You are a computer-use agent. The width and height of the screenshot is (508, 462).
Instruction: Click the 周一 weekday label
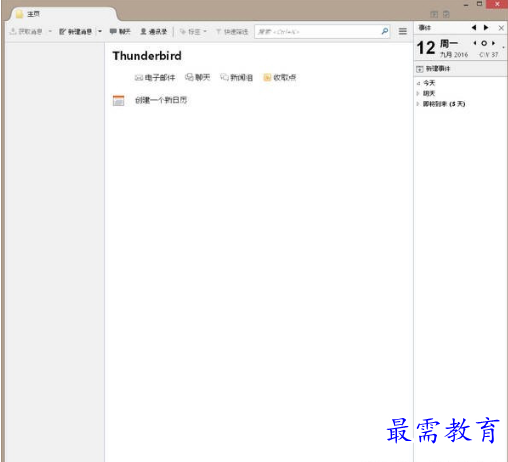(449, 43)
